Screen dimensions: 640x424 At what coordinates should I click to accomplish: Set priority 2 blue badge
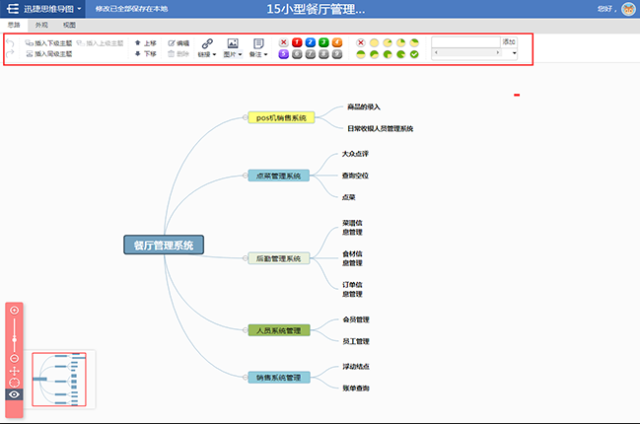(x=310, y=42)
